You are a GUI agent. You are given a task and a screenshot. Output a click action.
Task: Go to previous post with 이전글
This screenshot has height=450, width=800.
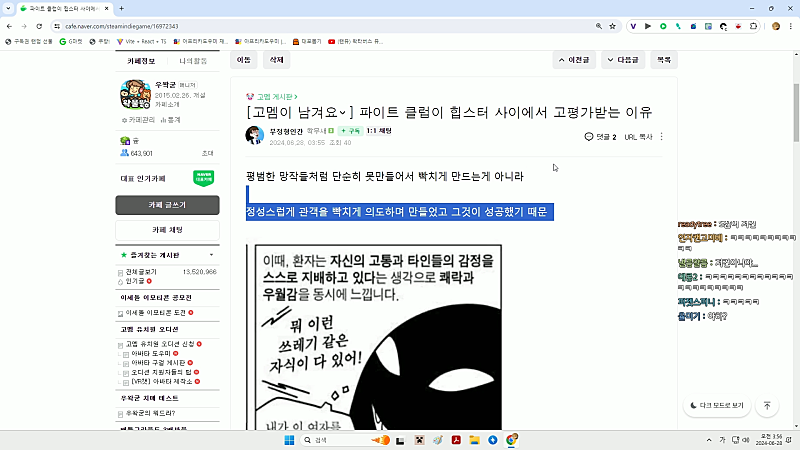point(574,60)
